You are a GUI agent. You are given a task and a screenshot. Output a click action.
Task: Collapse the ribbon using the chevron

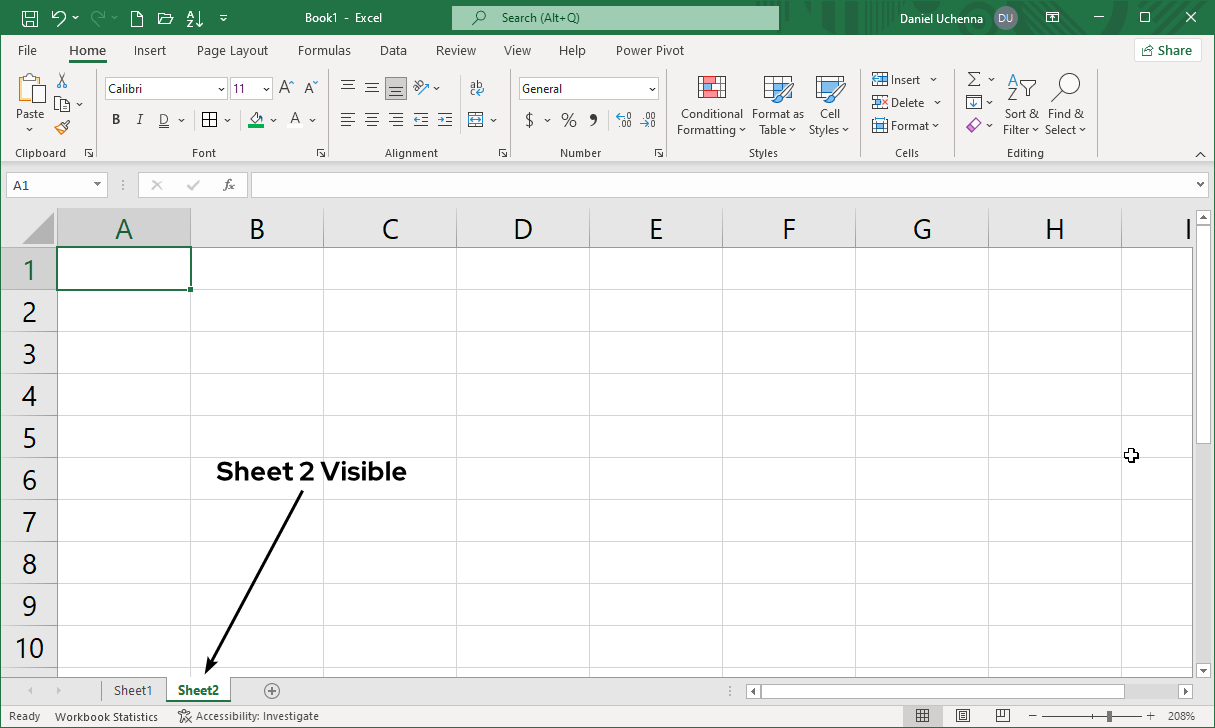coord(1201,154)
